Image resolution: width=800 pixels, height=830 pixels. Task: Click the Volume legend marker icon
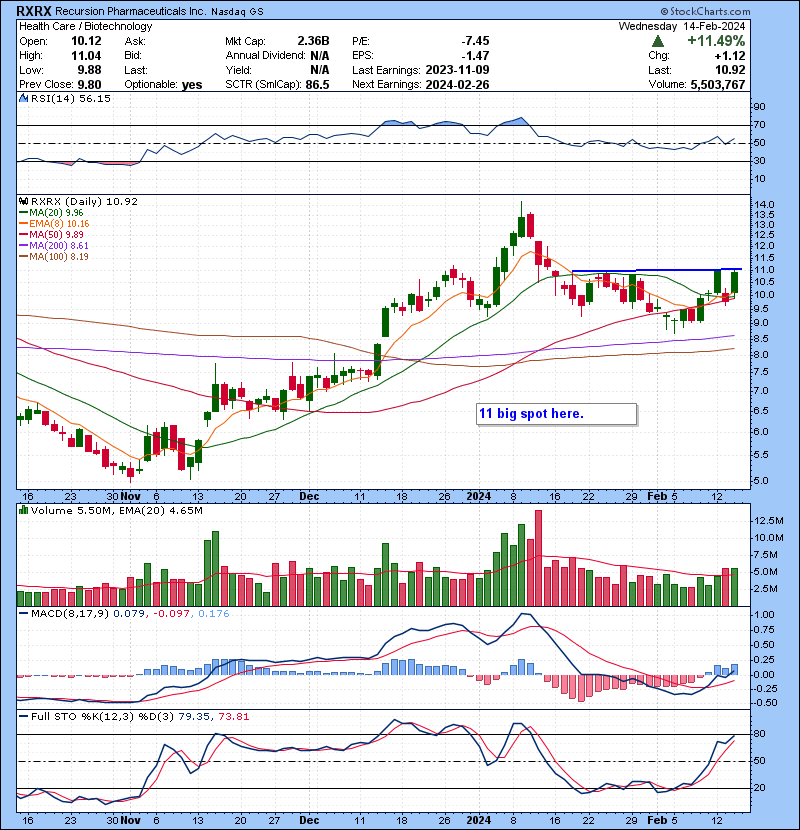[x=25, y=512]
